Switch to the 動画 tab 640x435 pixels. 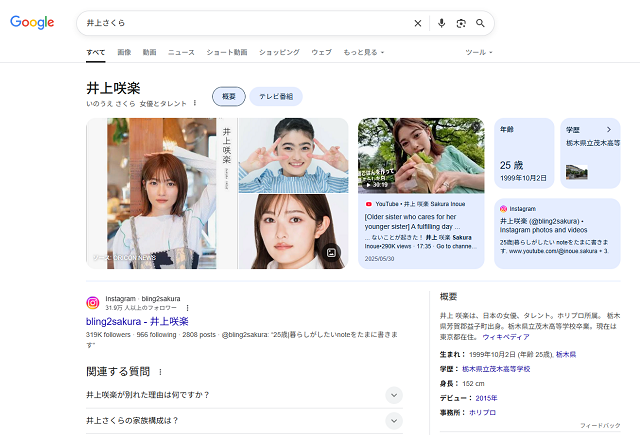click(149, 52)
